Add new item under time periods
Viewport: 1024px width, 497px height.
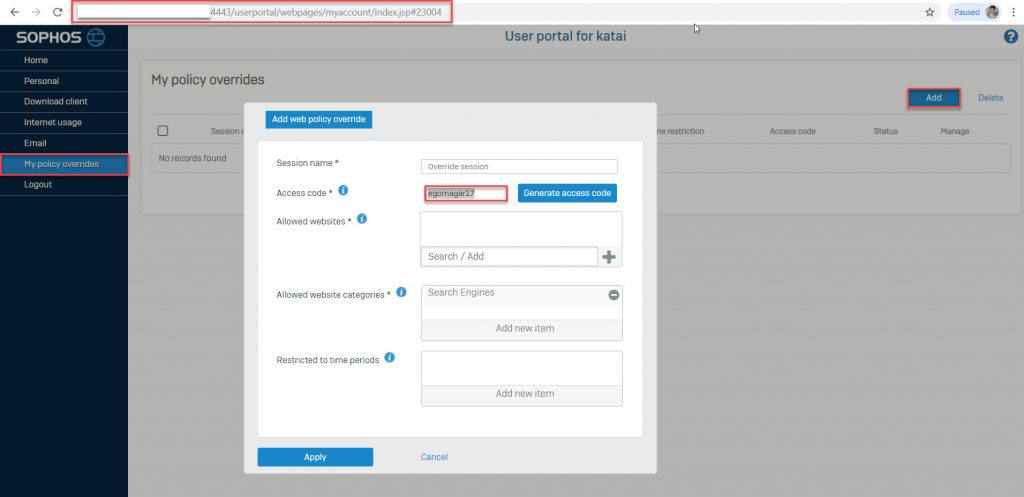522,394
